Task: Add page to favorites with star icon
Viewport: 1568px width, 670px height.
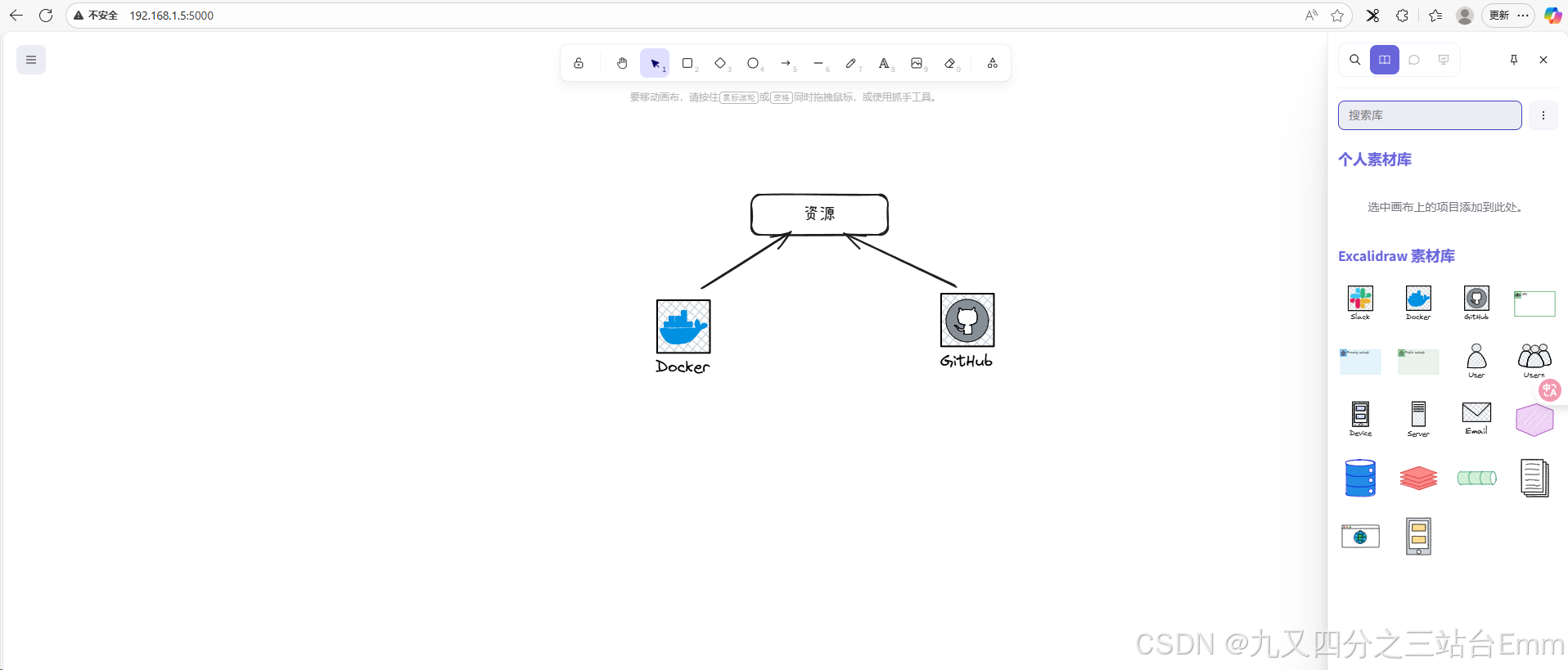Action: coord(1337,16)
